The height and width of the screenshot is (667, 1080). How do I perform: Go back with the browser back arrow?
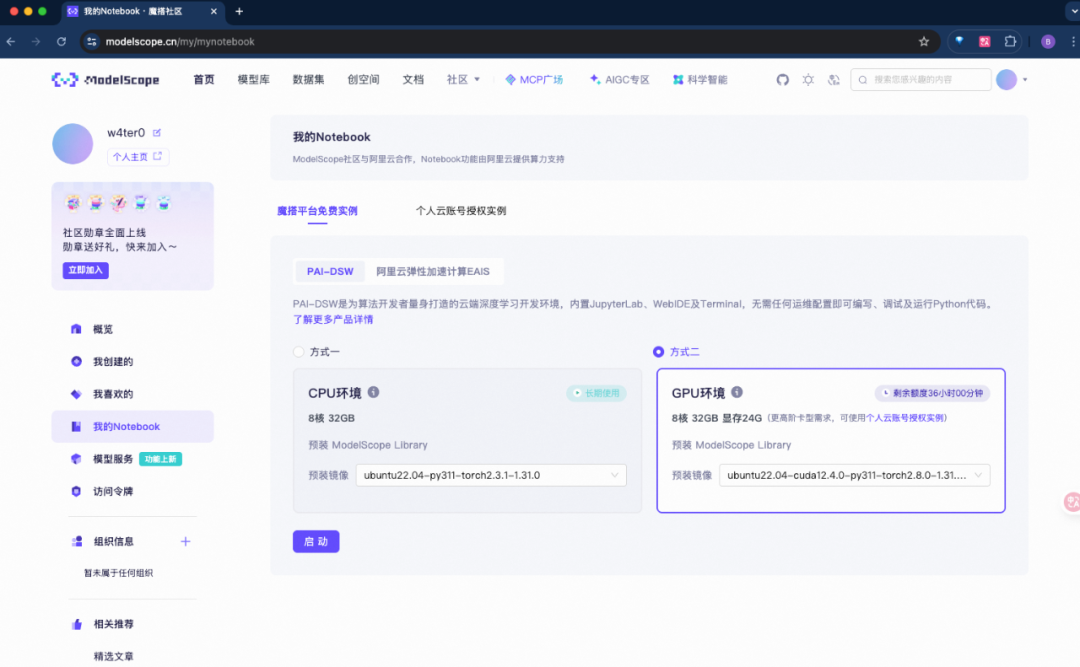click(11, 41)
